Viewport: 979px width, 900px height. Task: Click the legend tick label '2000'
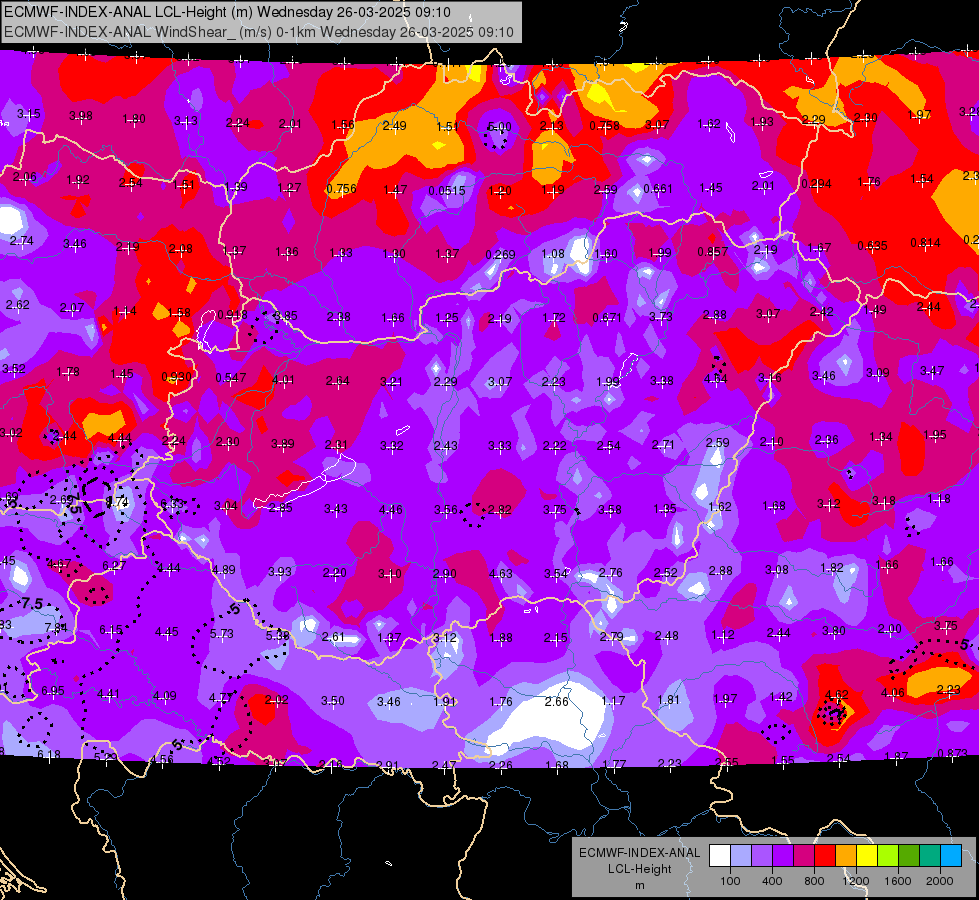coord(940,881)
